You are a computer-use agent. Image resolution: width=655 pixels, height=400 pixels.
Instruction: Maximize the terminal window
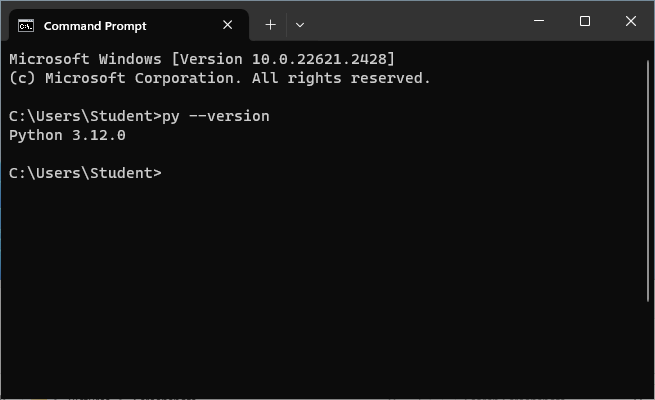(x=585, y=22)
